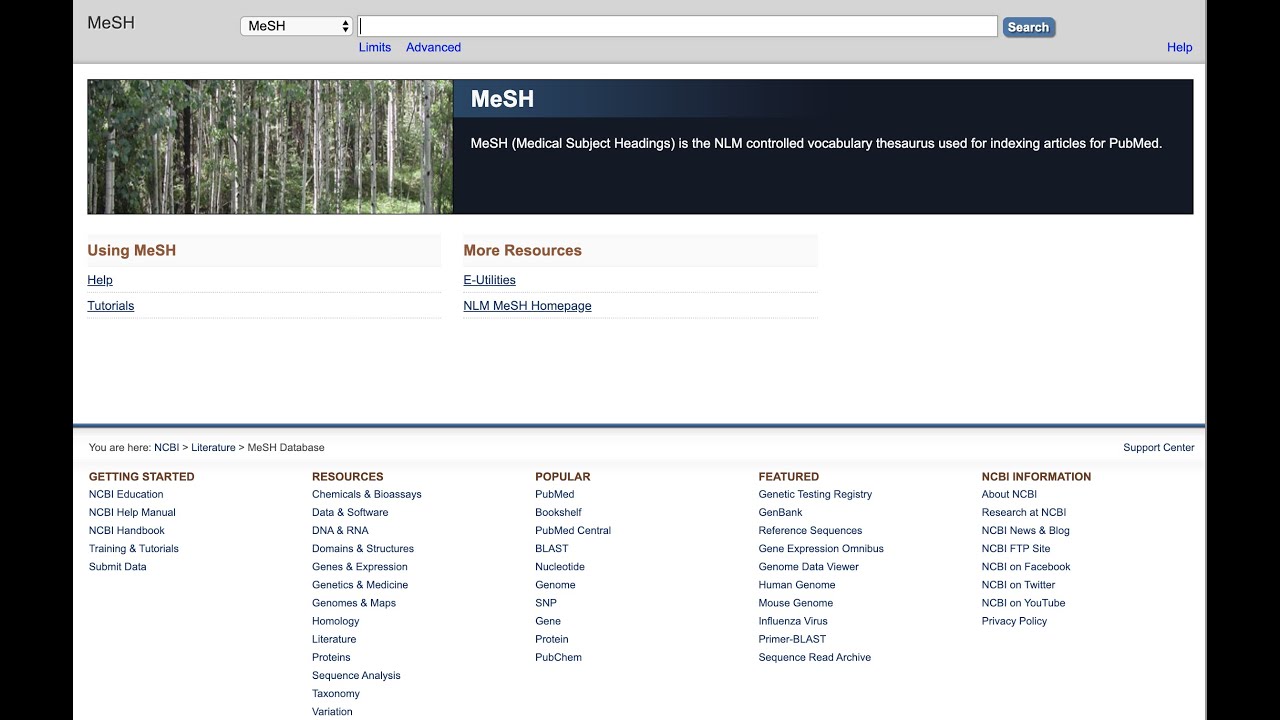Open the MeSH database dropdown

tap(297, 26)
